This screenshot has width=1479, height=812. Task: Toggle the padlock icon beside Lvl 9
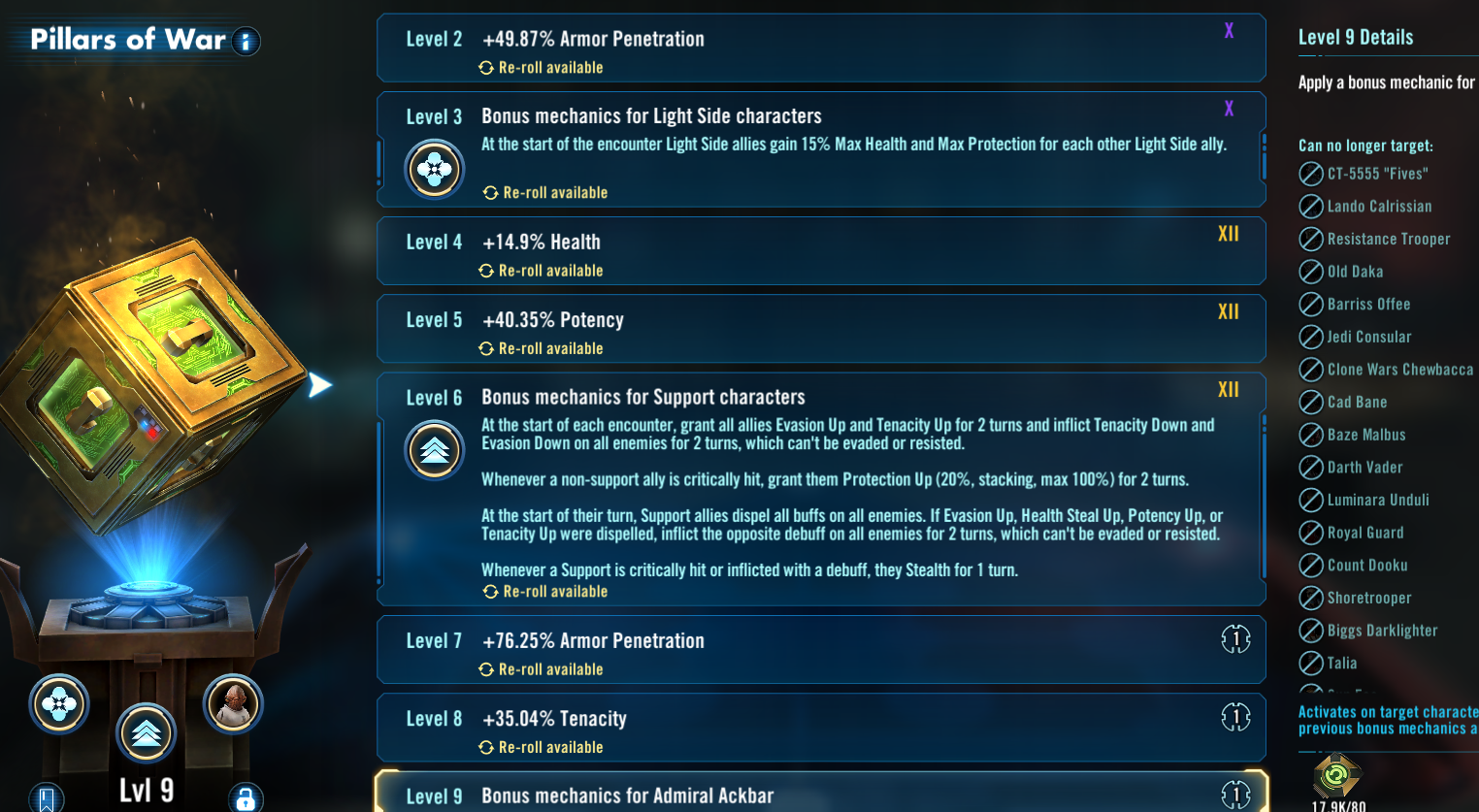[x=246, y=798]
